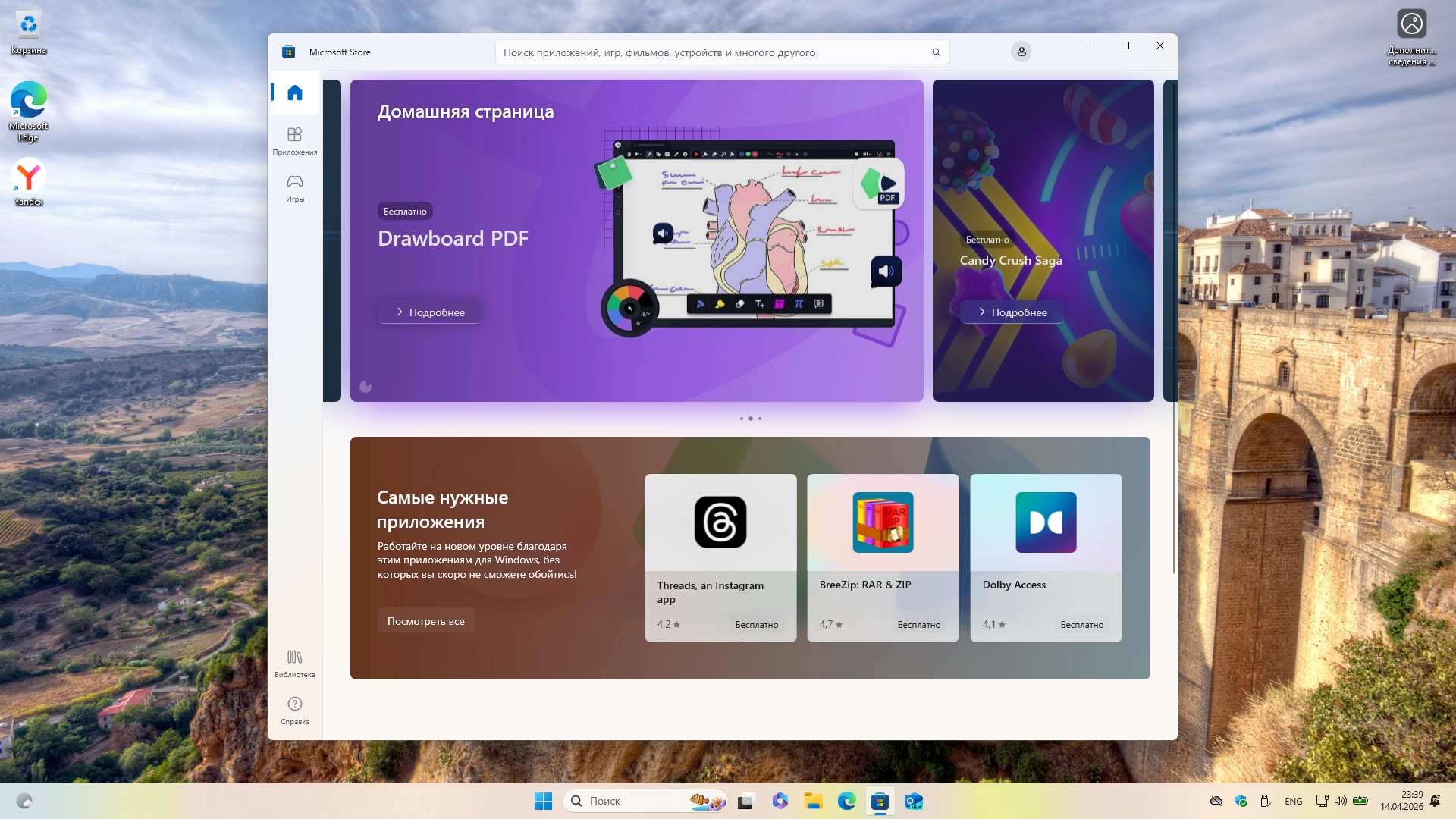
Task: Click Подробнее for Candy Crush Saga
Action: tap(1012, 312)
